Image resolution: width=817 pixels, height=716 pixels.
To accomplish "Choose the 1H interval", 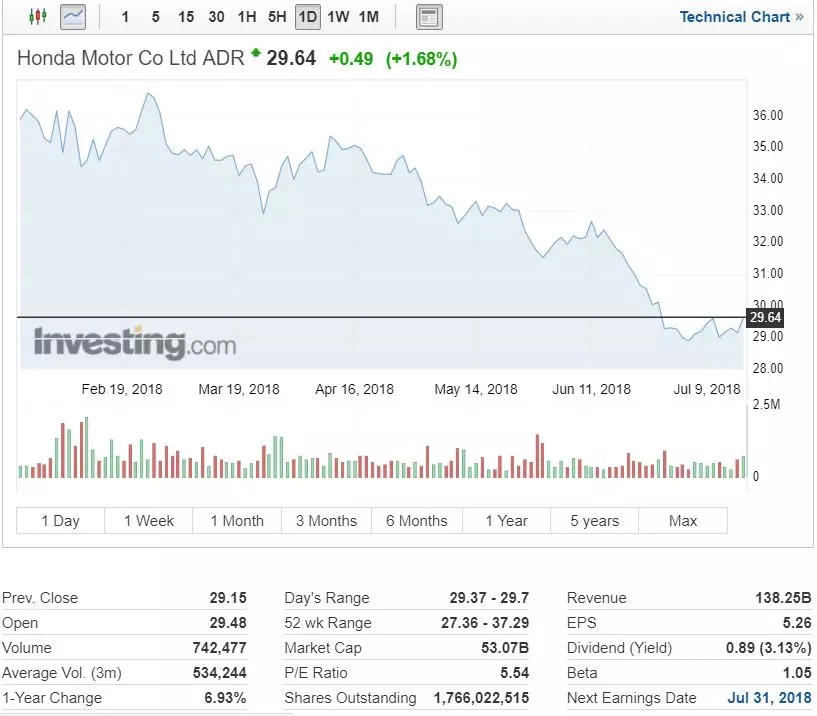I will (x=247, y=17).
